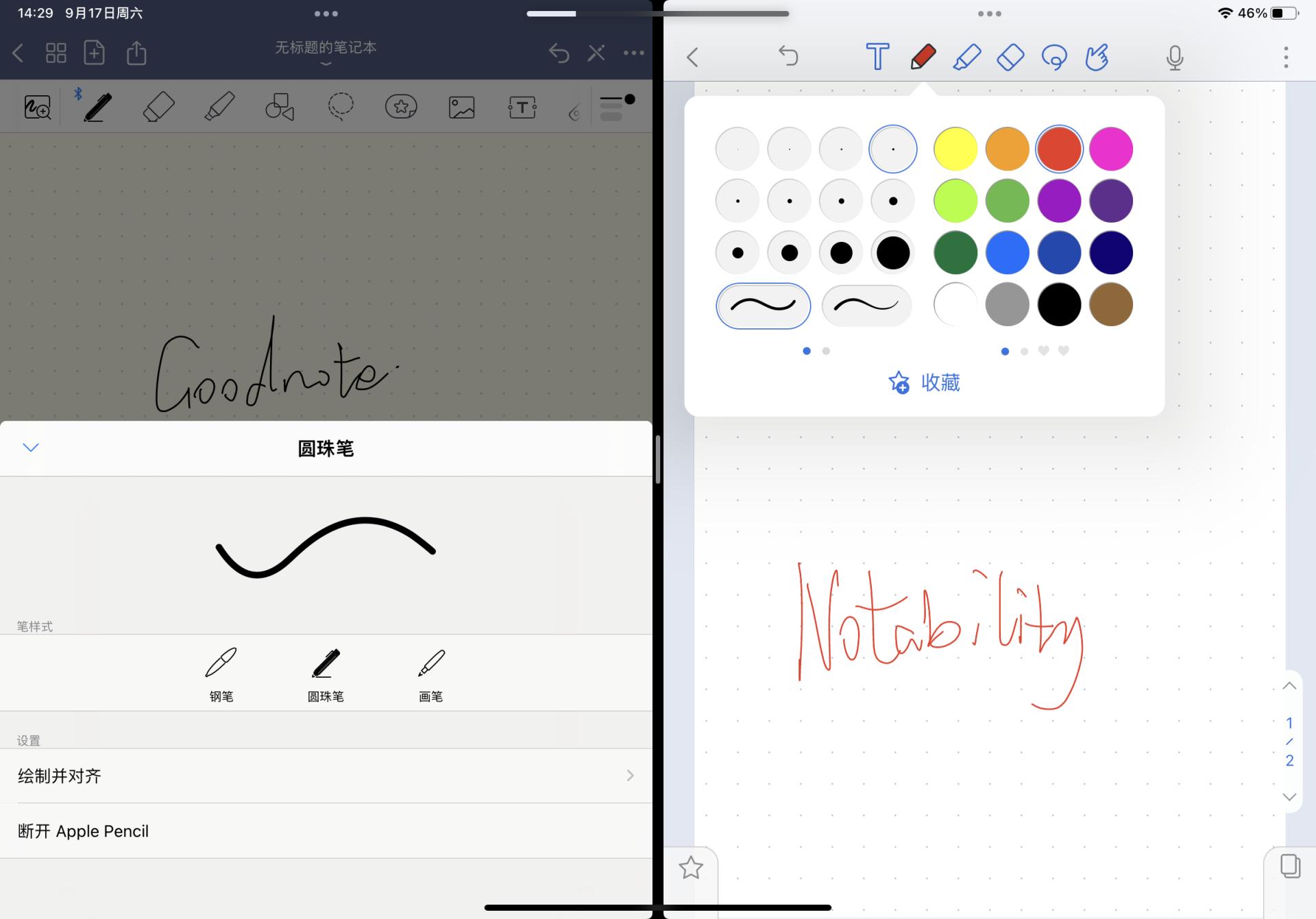Open the zoom window tool in GoodNotes

[x=37, y=107]
